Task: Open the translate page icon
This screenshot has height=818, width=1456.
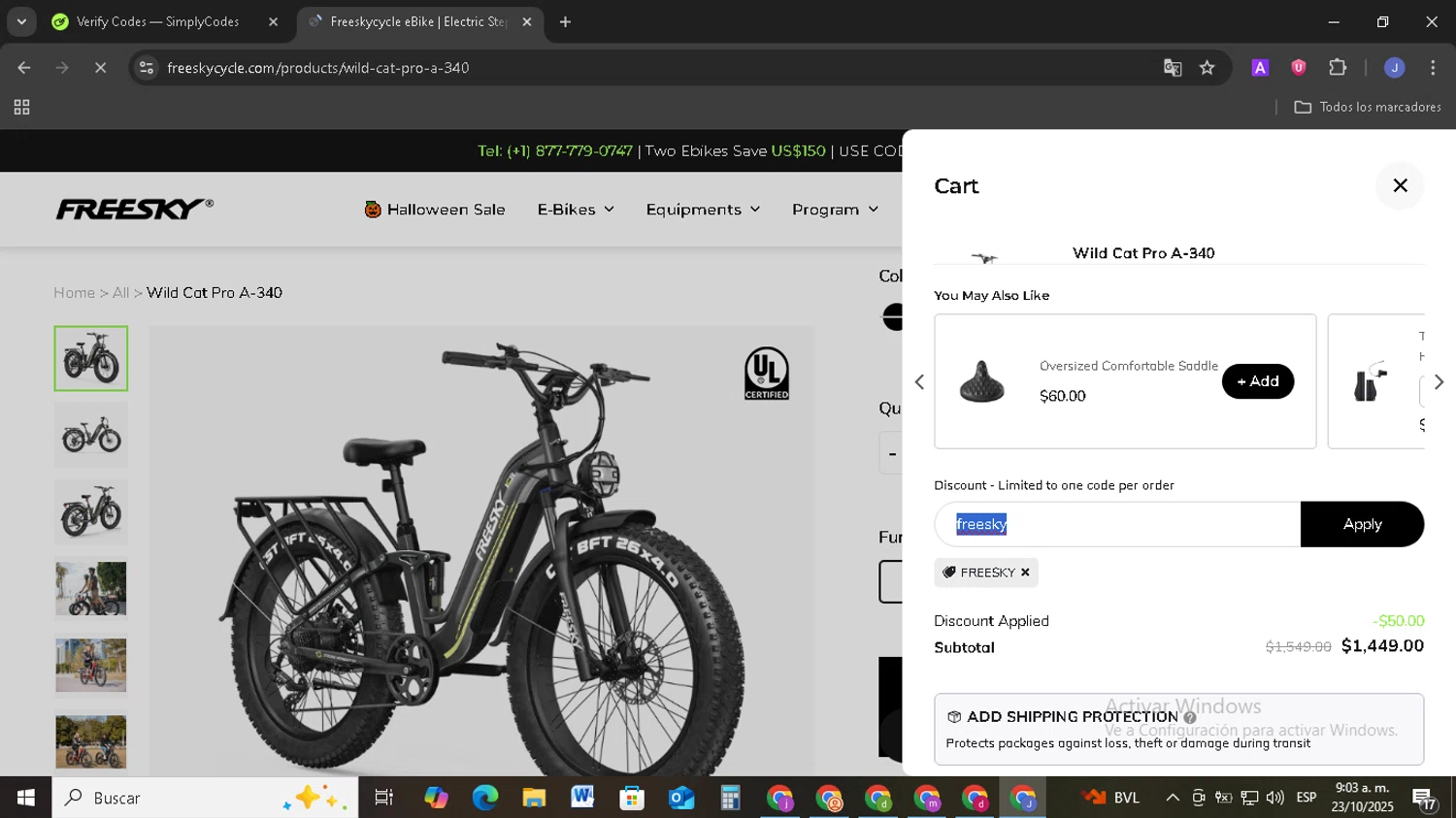Action: click(x=1173, y=68)
